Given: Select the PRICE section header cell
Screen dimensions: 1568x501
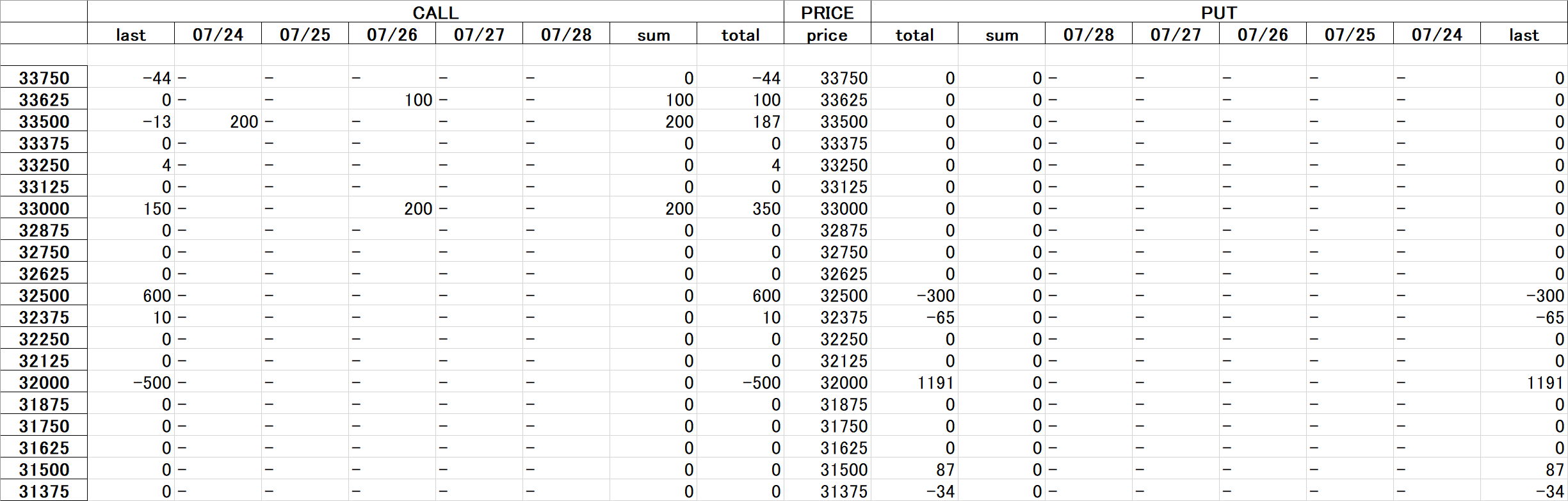Looking at the screenshot, I should pos(827,12).
